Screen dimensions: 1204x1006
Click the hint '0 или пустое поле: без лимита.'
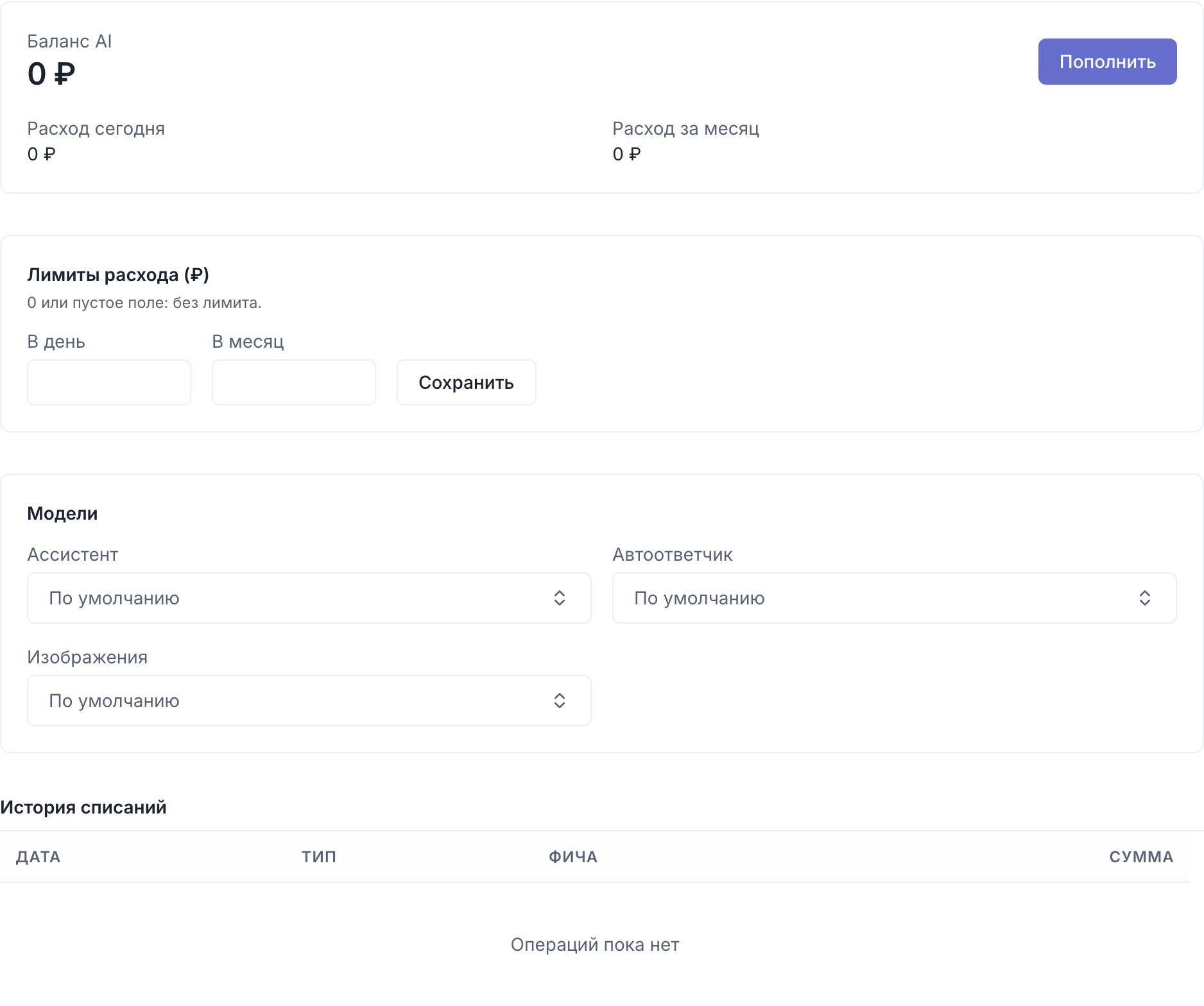(x=144, y=303)
